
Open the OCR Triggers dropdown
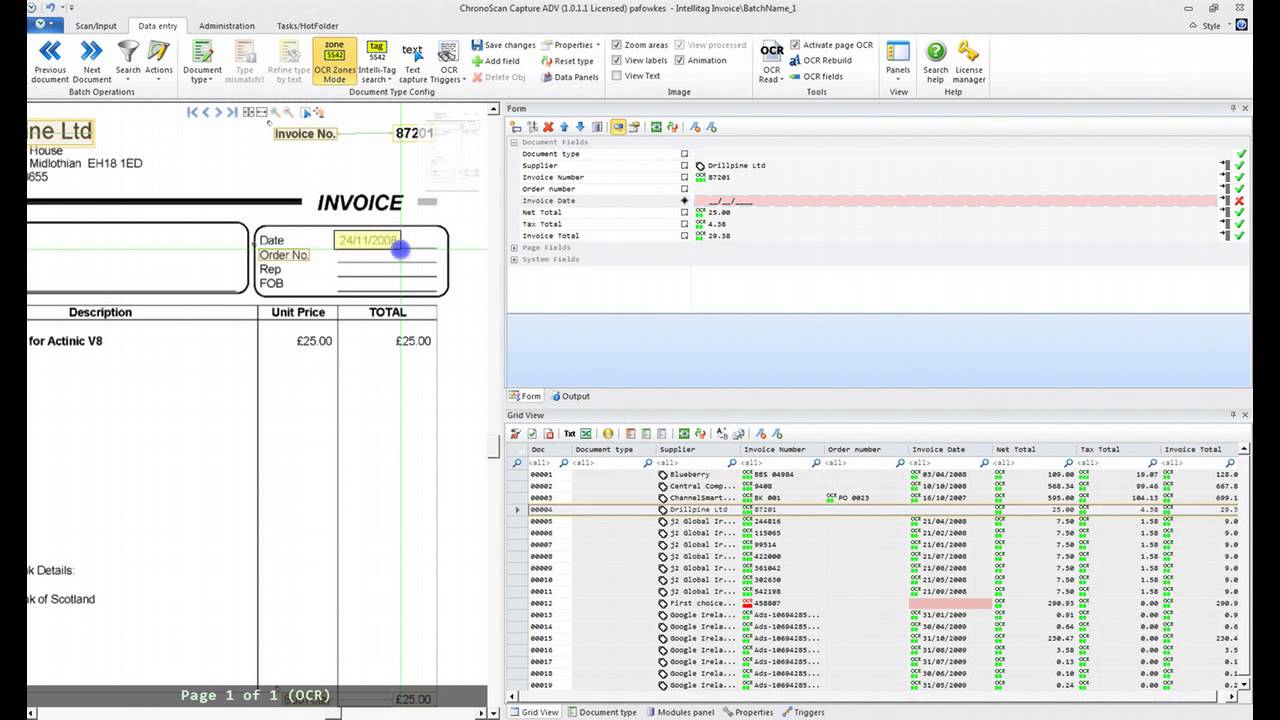tap(449, 61)
